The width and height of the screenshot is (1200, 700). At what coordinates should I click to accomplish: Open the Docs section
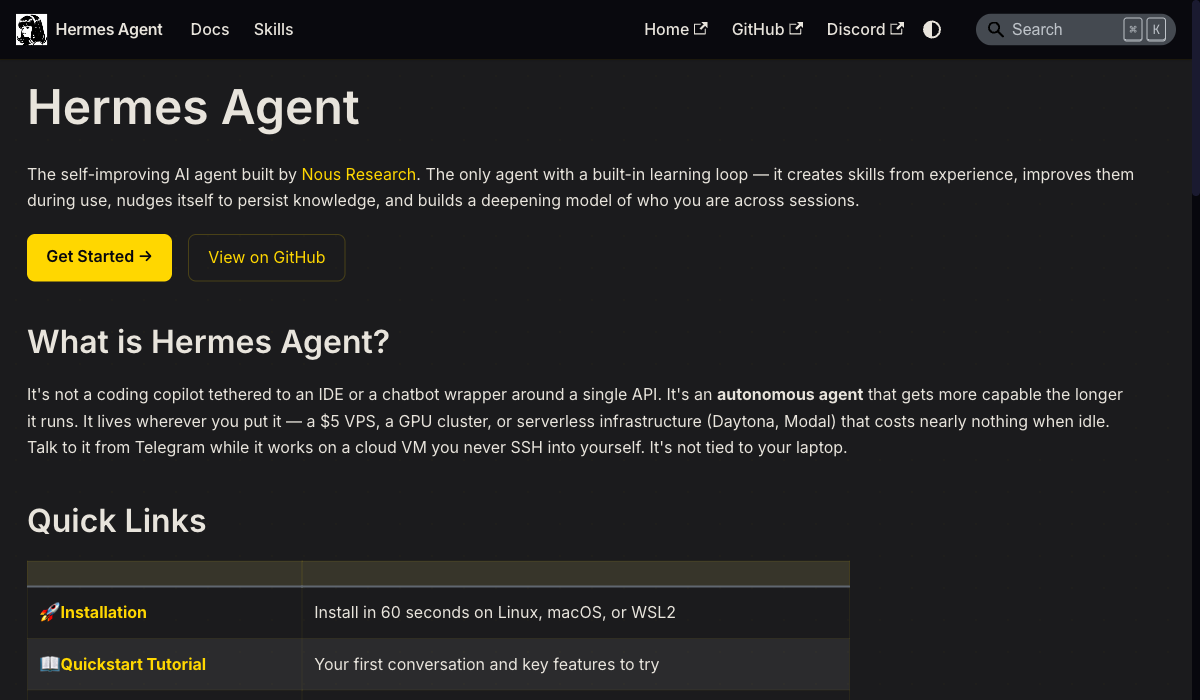tap(209, 29)
